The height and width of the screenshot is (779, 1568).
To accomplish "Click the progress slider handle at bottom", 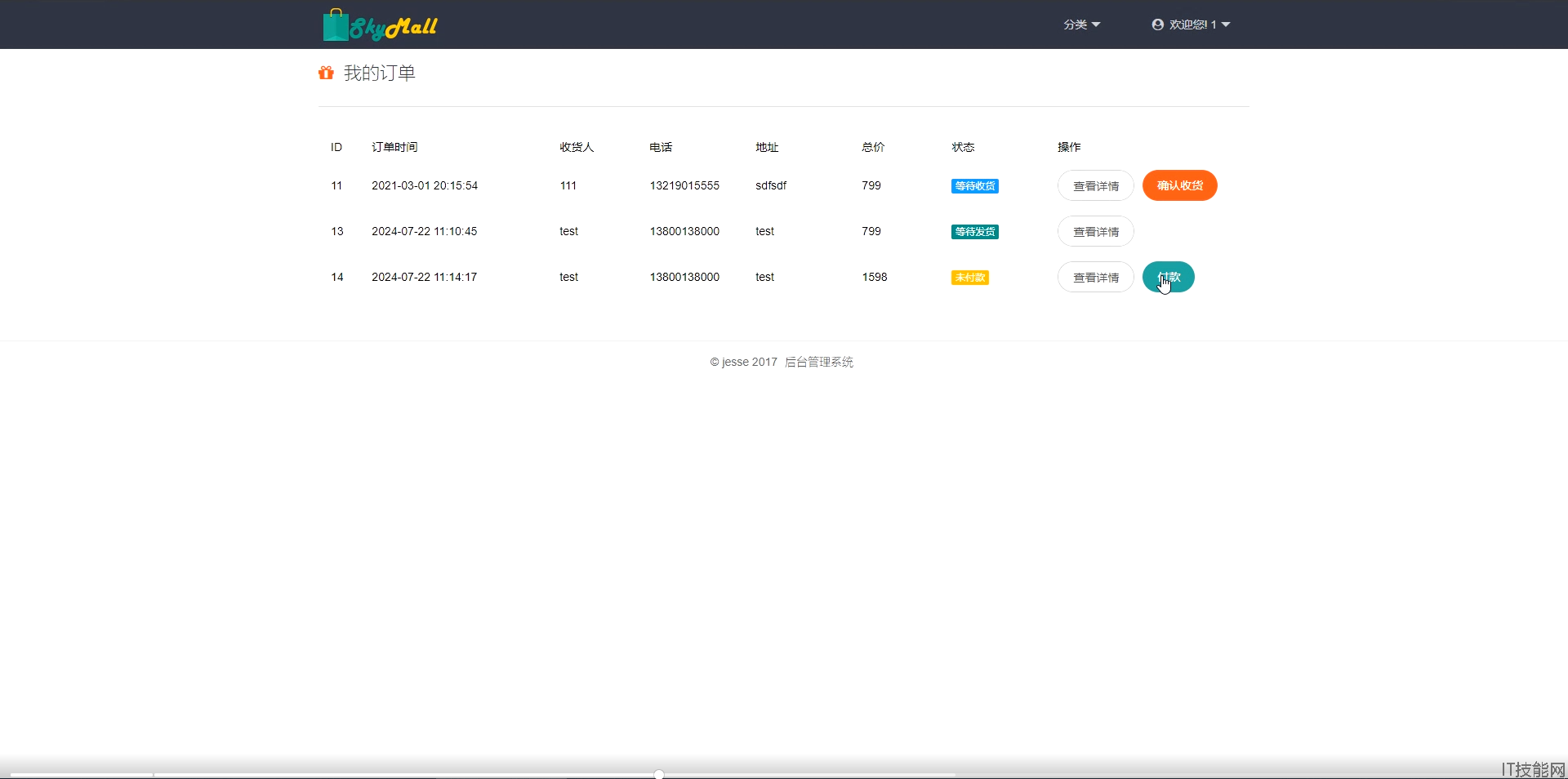I will (659, 774).
